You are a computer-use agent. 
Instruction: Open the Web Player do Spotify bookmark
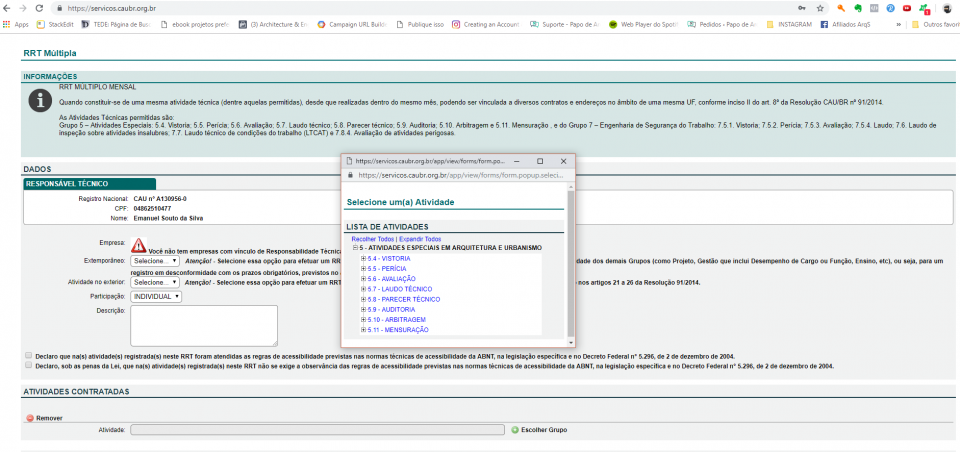(643, 24)
